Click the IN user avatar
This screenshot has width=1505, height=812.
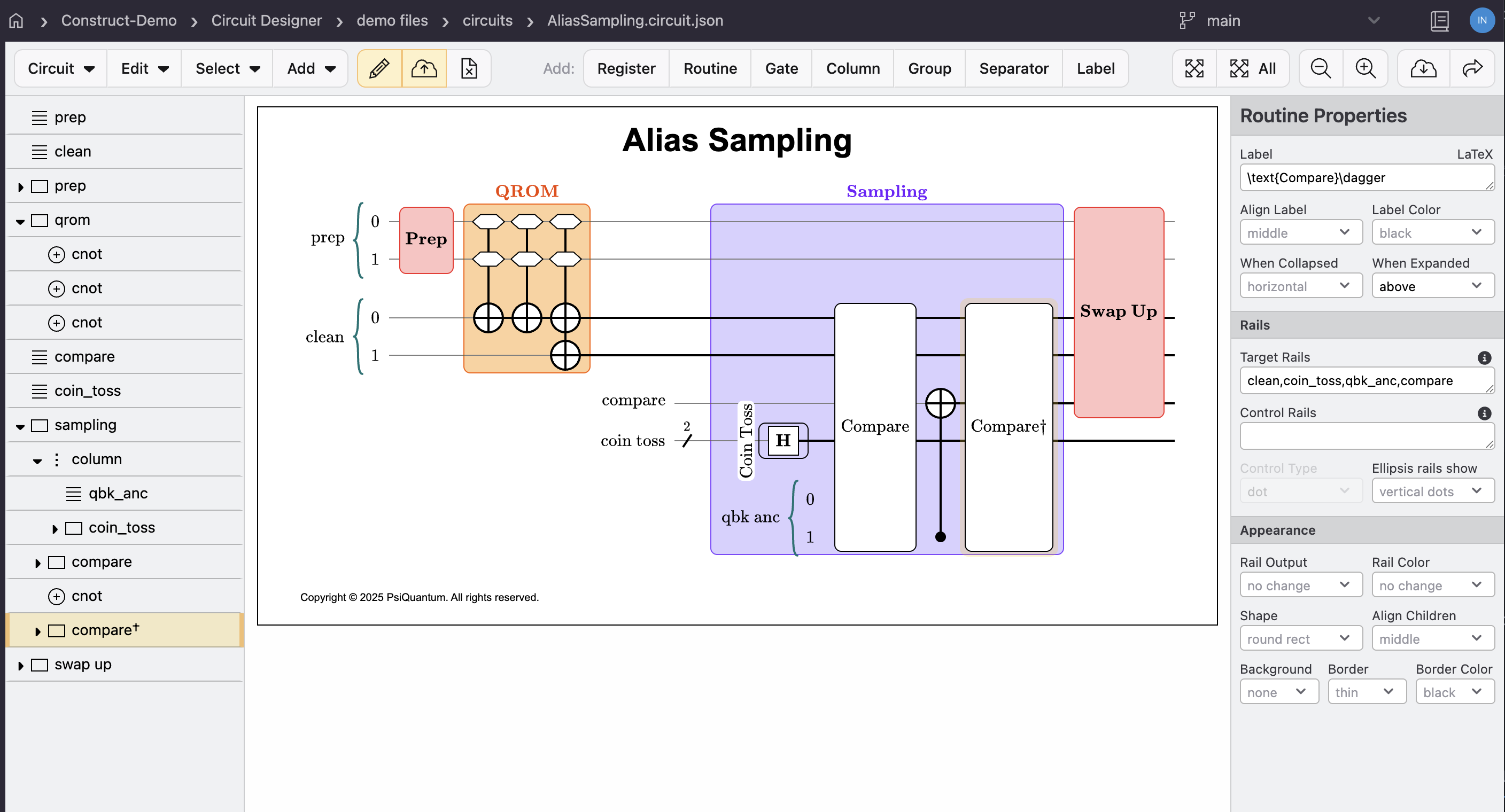point(1481,20)
